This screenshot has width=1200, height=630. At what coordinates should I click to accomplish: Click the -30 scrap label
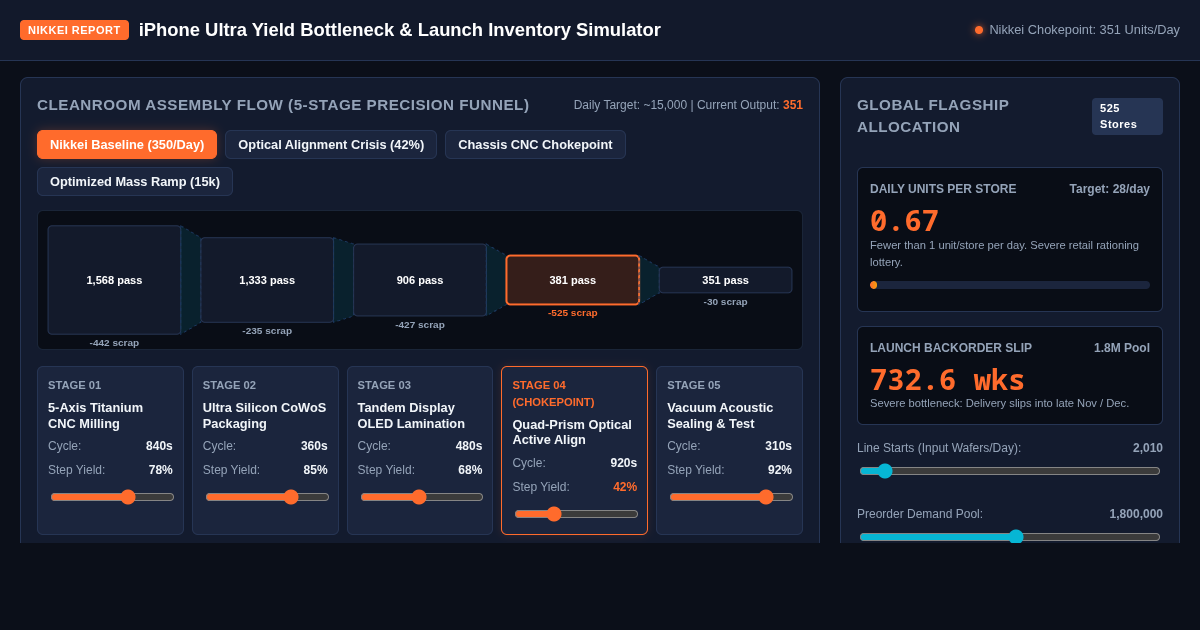coord(725,302)
